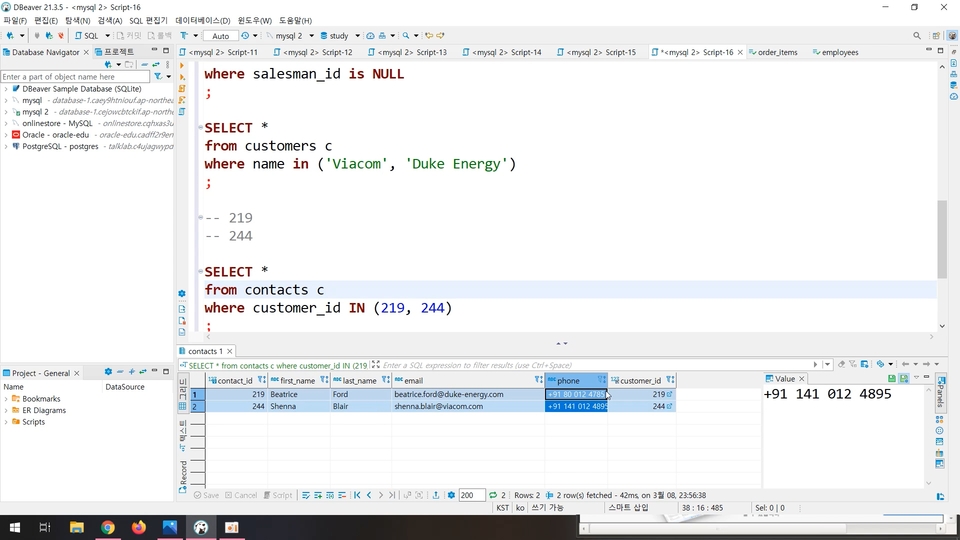Collapse all in Database Navigator
This screenshot has width=960, height=540.
point(144,64)
